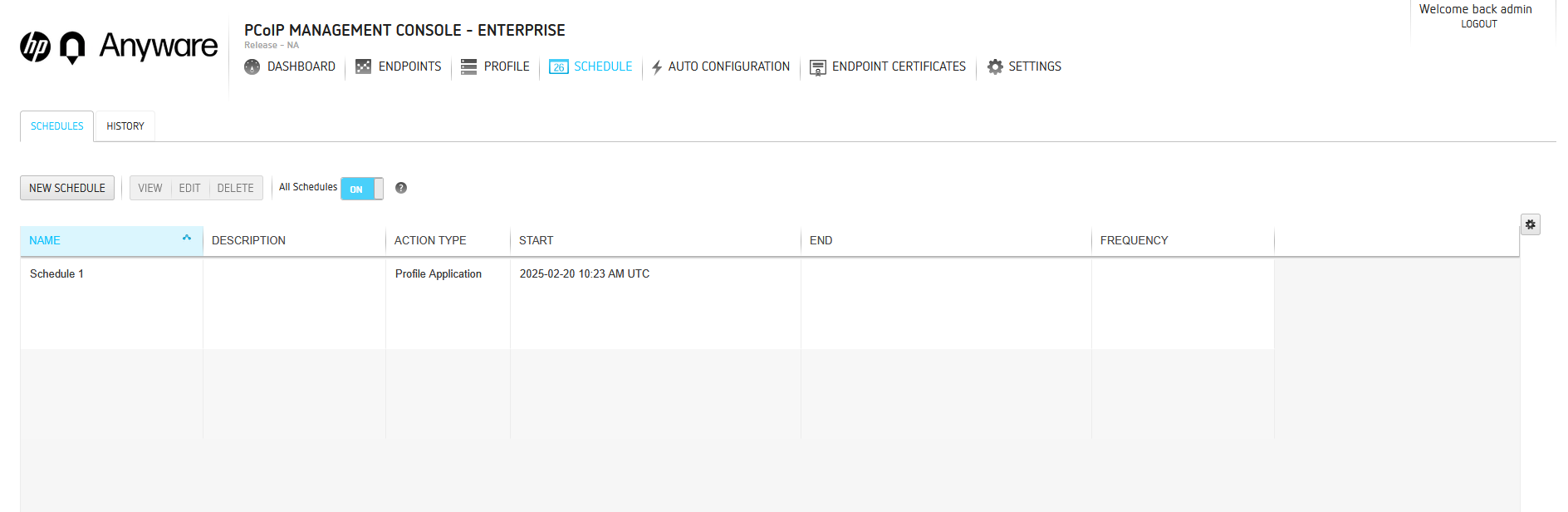This screenshot has height=512, width=1568.
Task: Sort by START column header
Action: coord(655,240)
